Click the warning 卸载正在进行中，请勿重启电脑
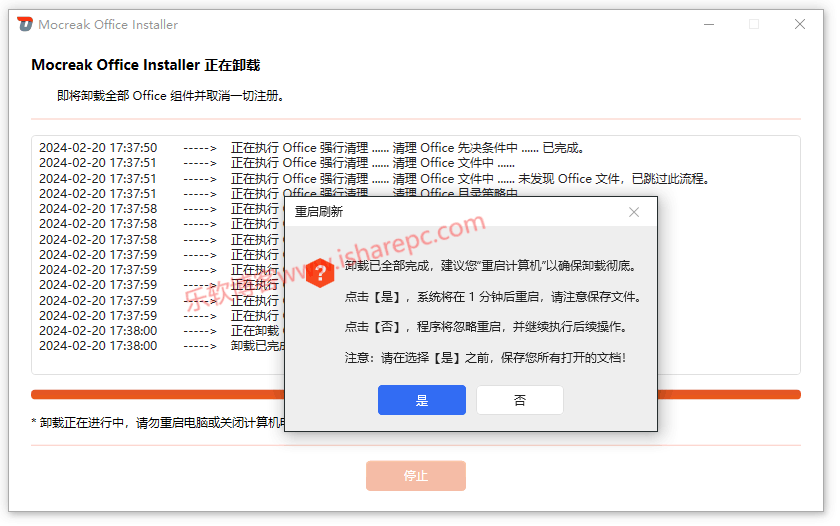840x526 pixels. coord(159,423)
